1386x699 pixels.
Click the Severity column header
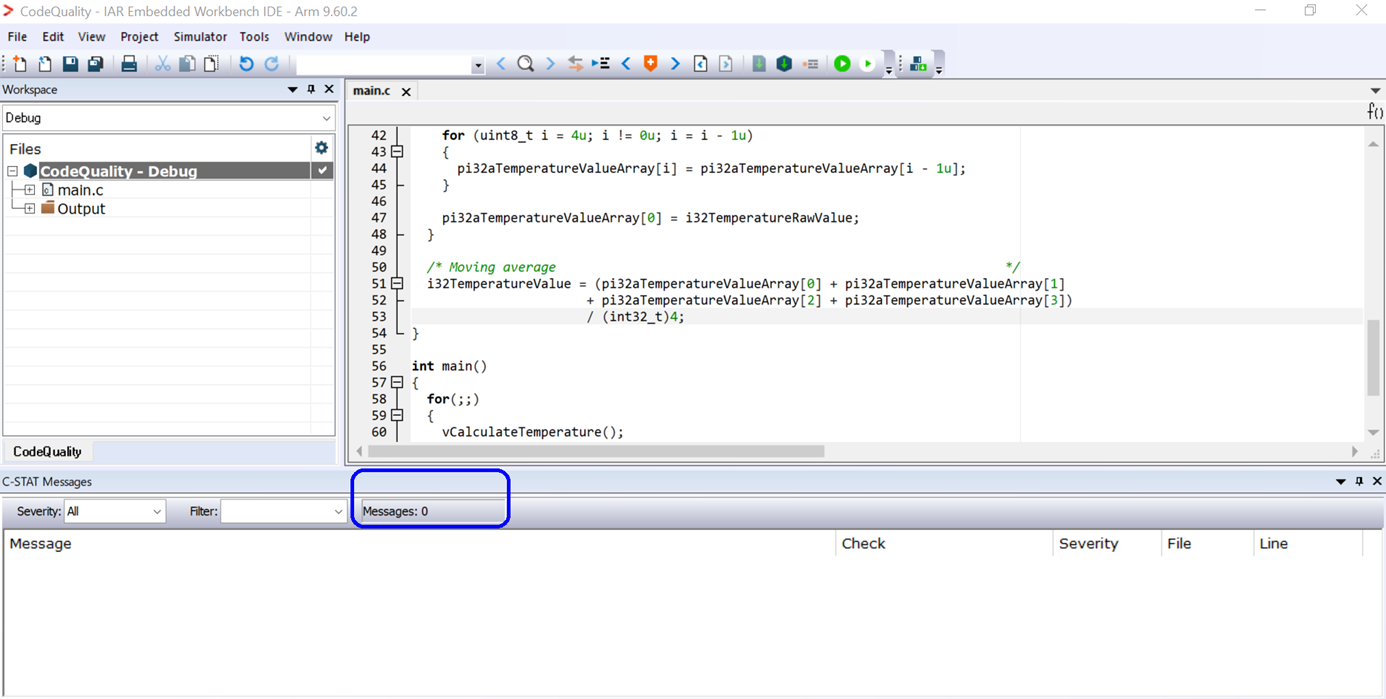click(x=1088, y=544)
